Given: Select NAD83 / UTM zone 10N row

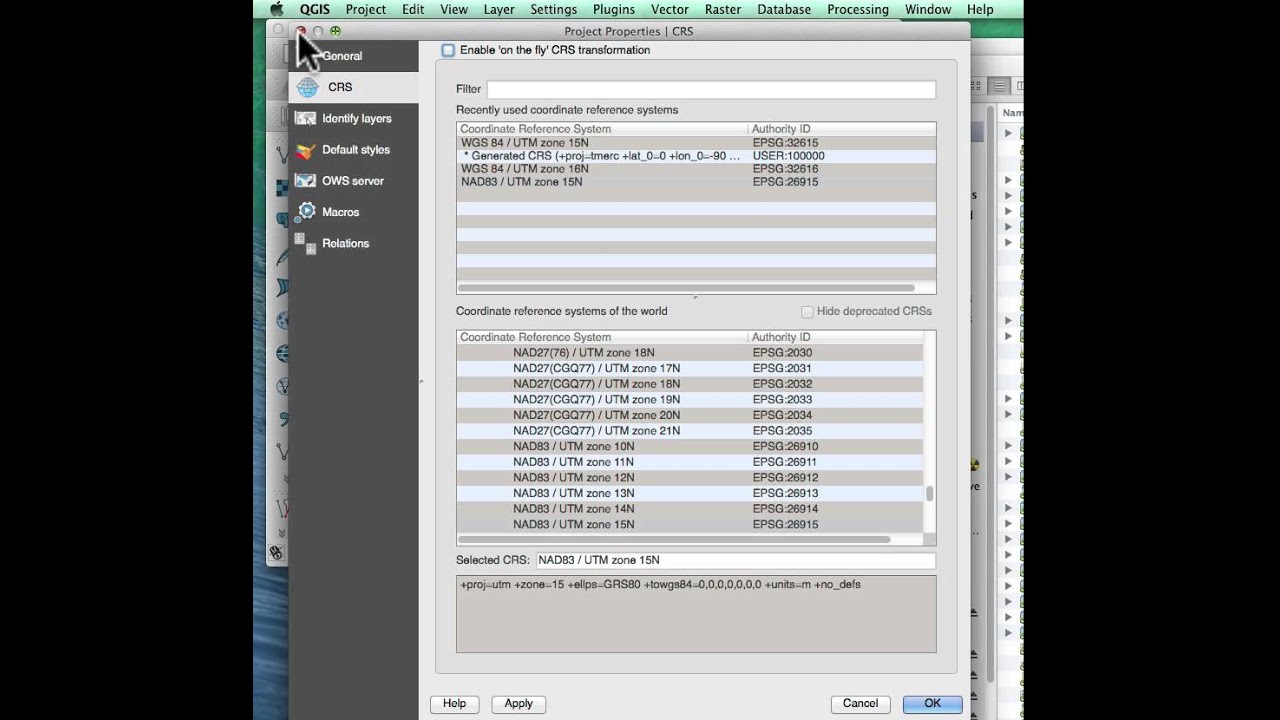Looking at the screenshot, I should coord(691,447).
